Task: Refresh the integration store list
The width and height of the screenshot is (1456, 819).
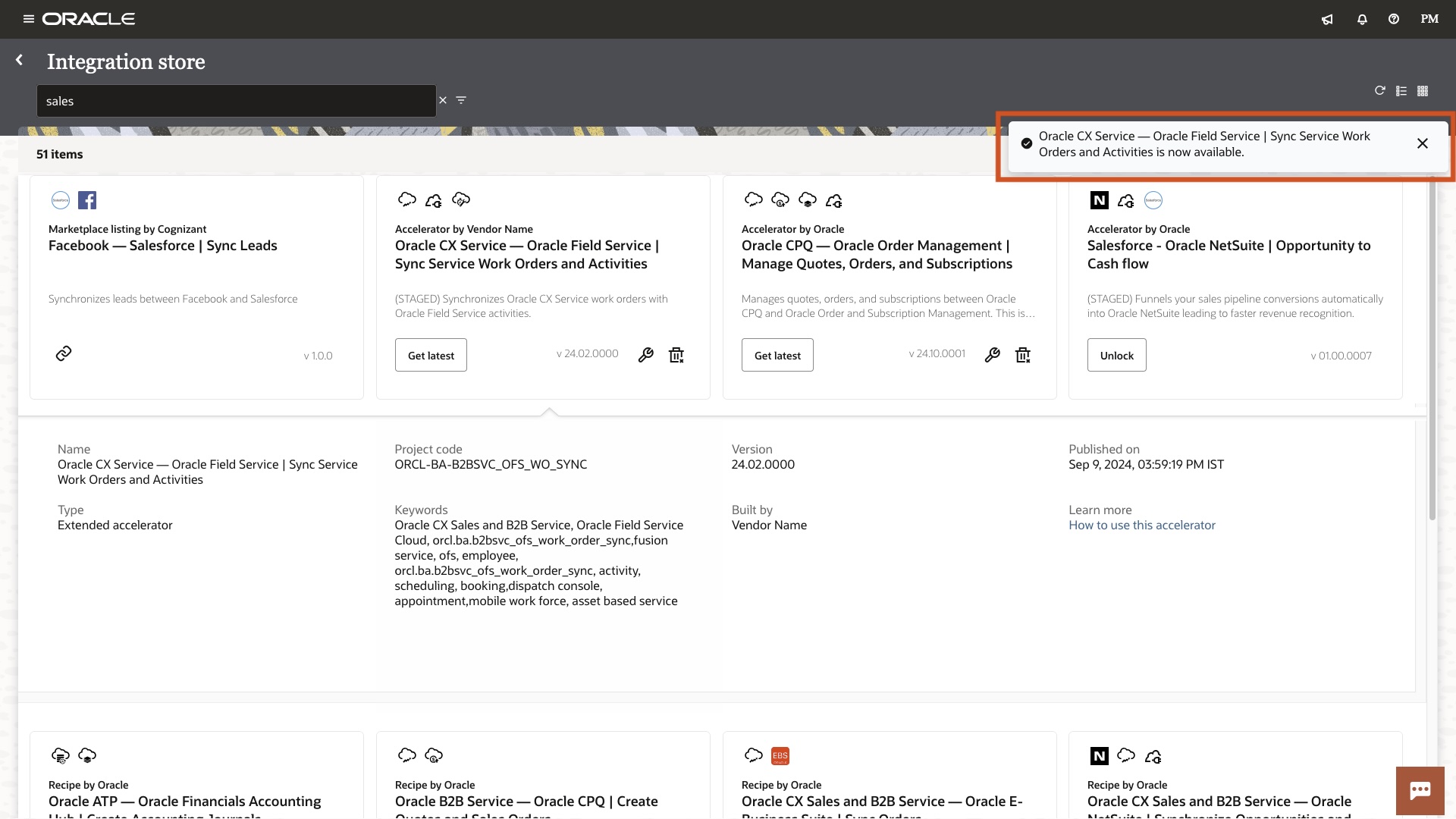Action: point(1380,91)
